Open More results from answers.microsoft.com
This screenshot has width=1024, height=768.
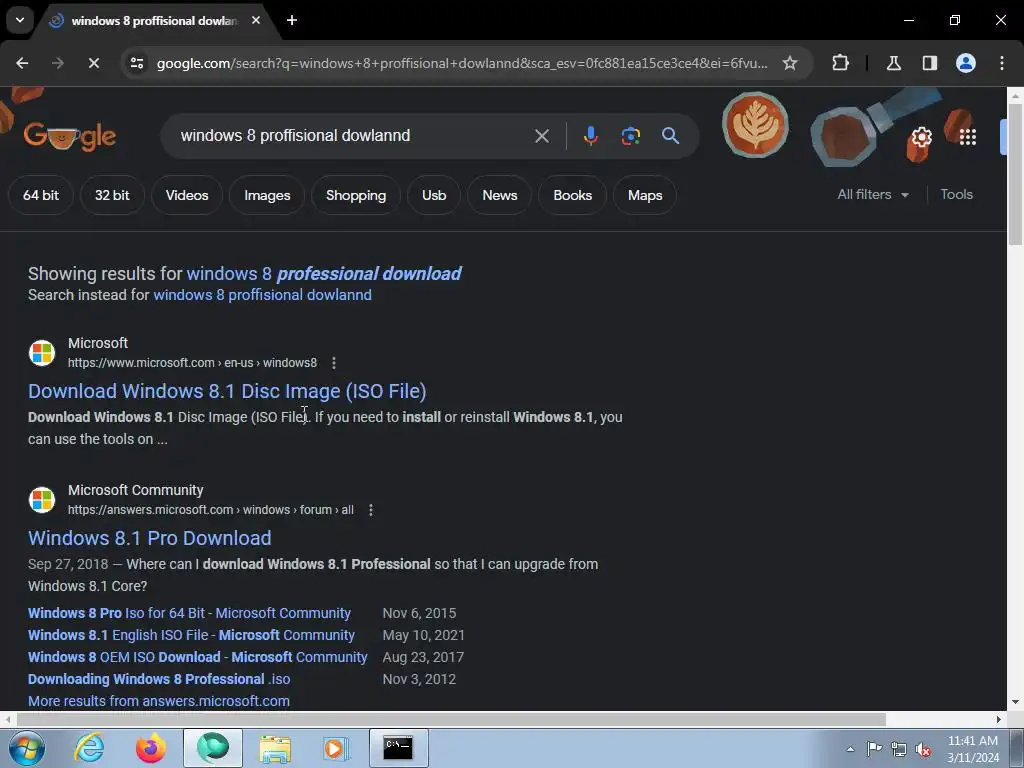[159, 701]
